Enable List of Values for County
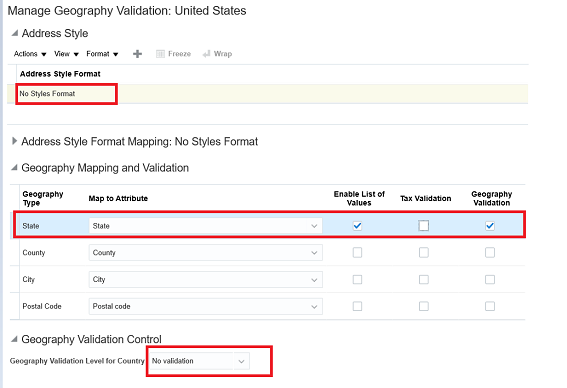 357,252
